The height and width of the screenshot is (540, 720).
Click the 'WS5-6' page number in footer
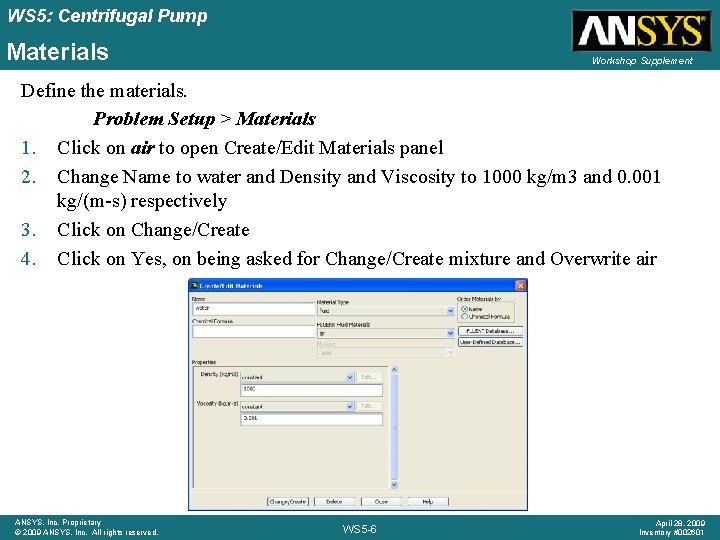[x=360, y=529]
